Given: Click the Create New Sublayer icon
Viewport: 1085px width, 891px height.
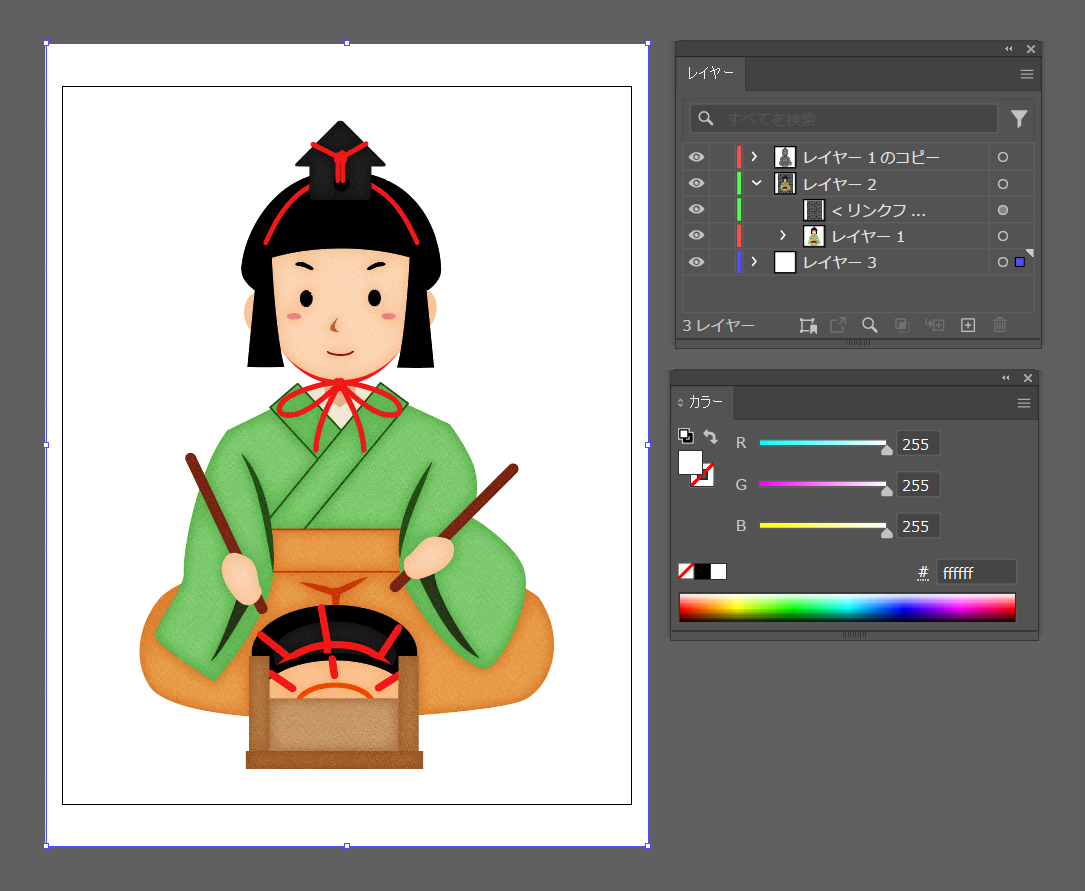Looking at the screenshot, I should pos(935,325).
